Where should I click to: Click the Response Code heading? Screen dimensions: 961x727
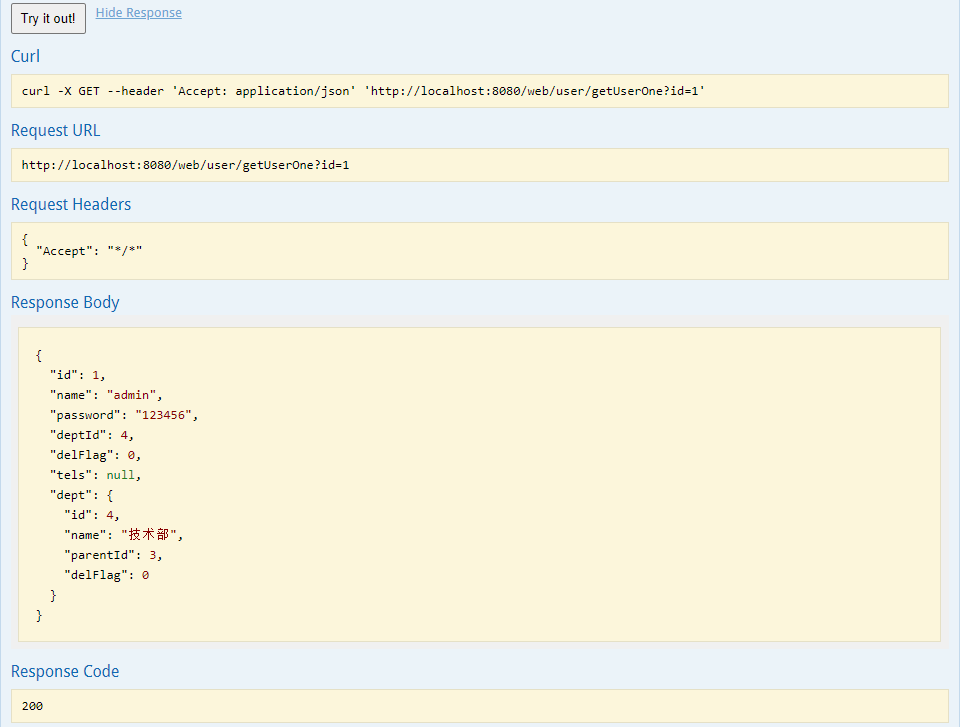point(65,672)
